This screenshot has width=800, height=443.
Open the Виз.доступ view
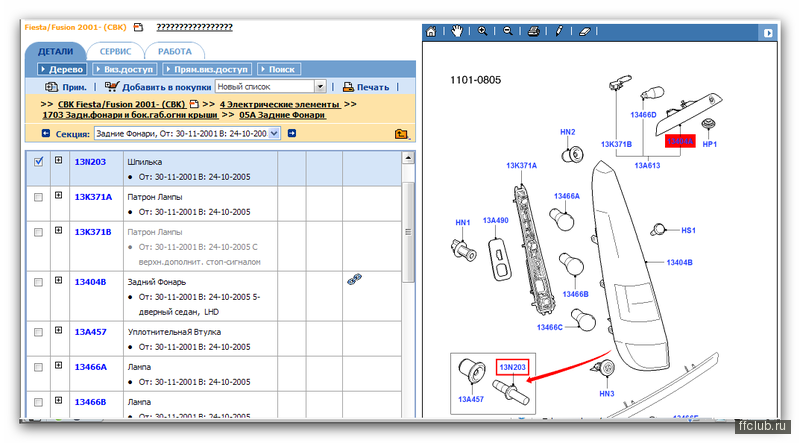coord(124,69)
